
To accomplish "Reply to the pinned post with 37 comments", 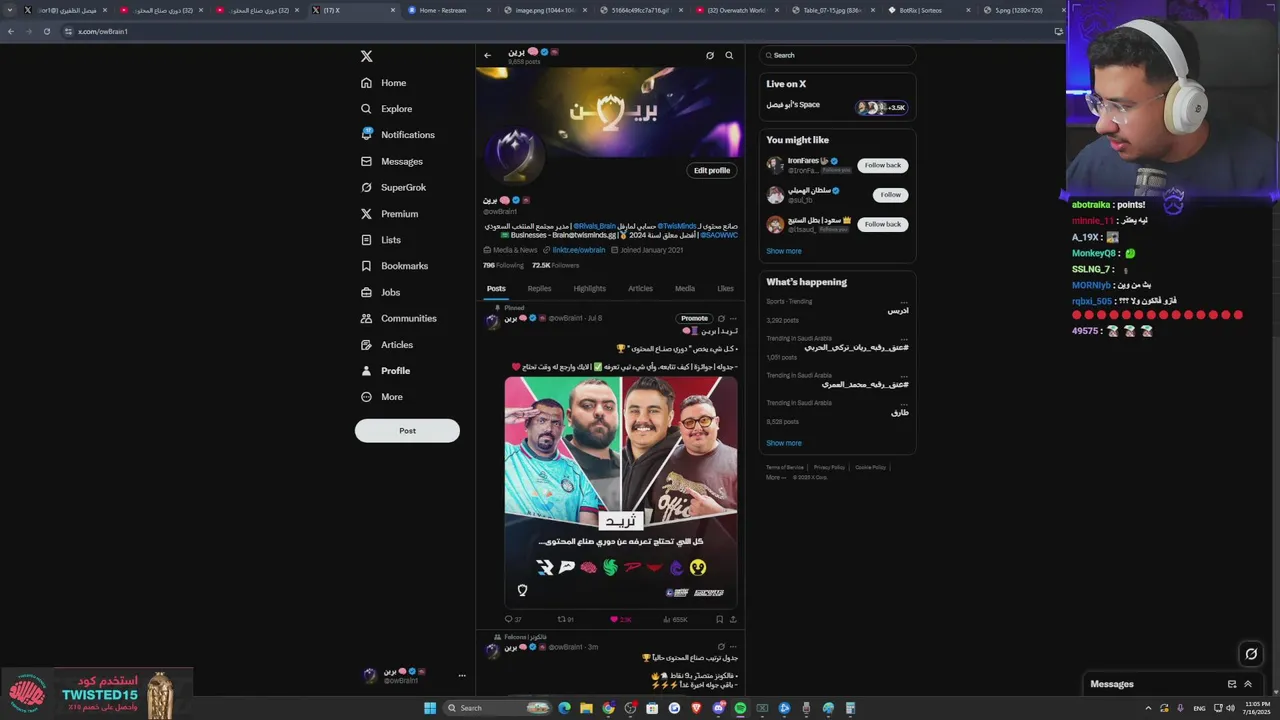I will [513, 620].
